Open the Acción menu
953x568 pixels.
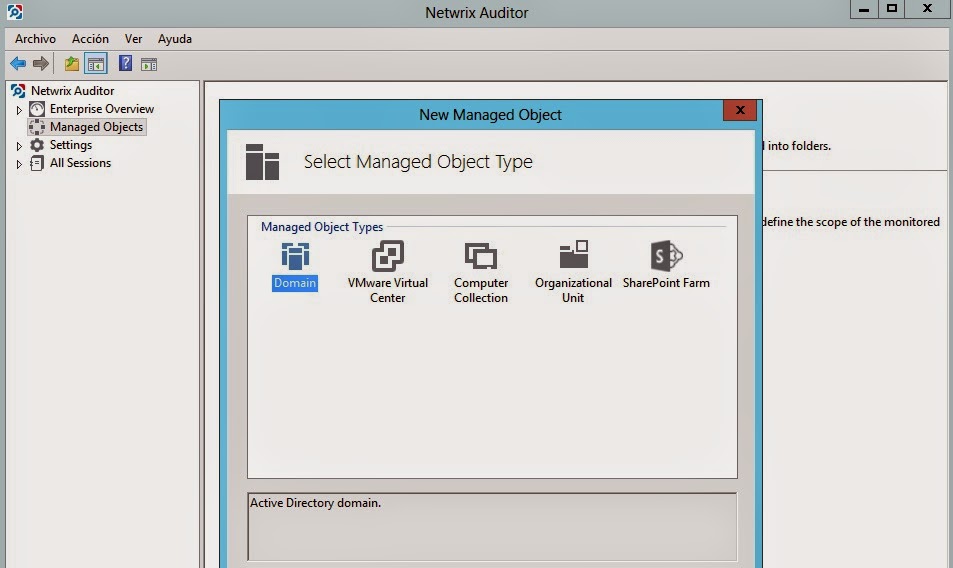(x=90, y=39)
